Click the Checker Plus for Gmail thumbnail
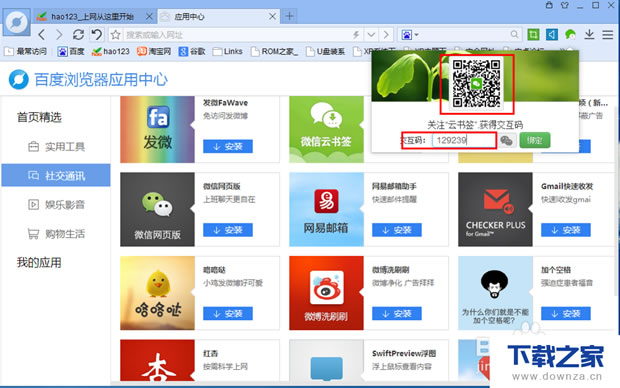Viewport: 620px width, 388px height. [495, 209]
